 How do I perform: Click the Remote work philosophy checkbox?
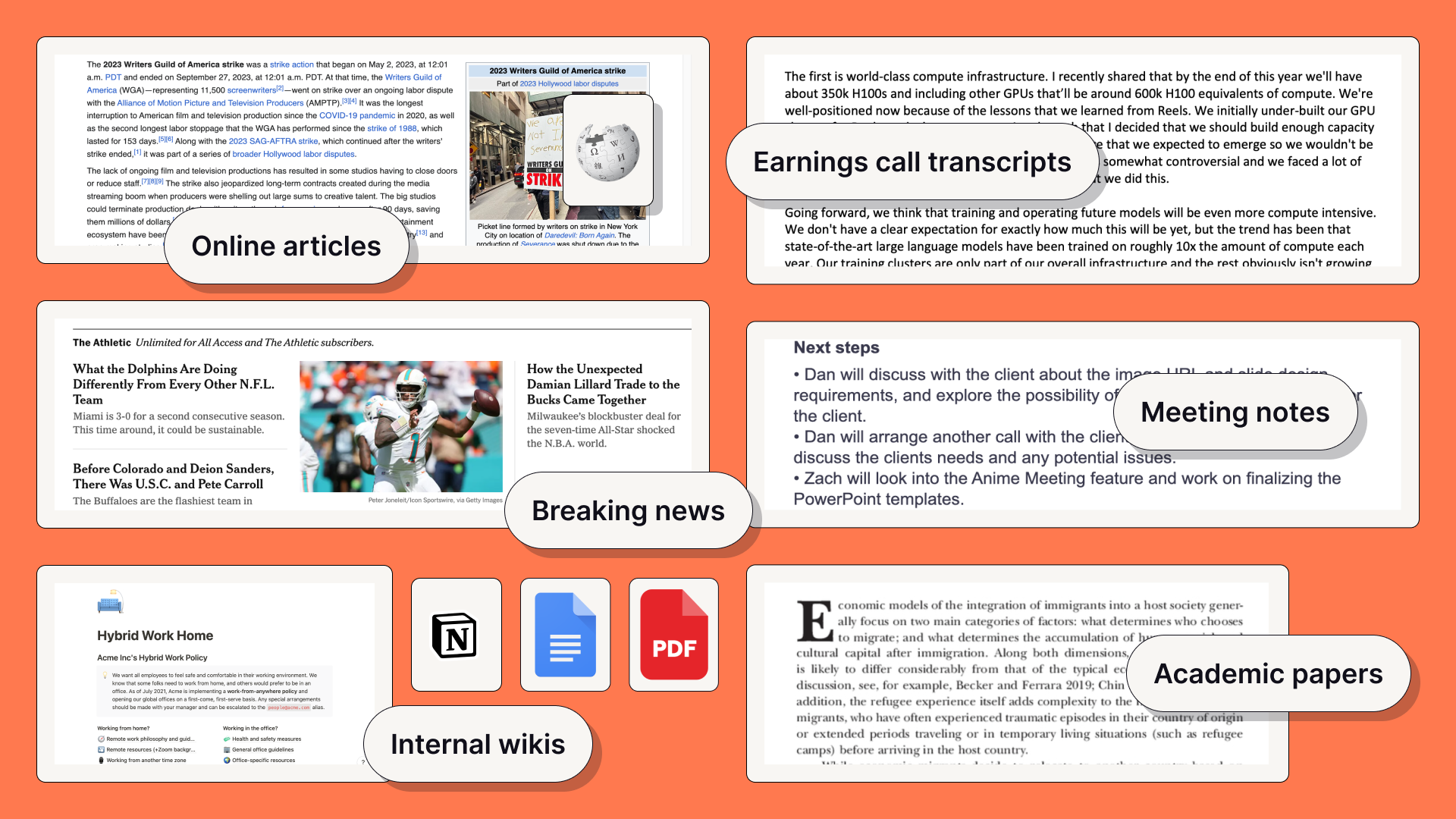click(x=101, y=739)
